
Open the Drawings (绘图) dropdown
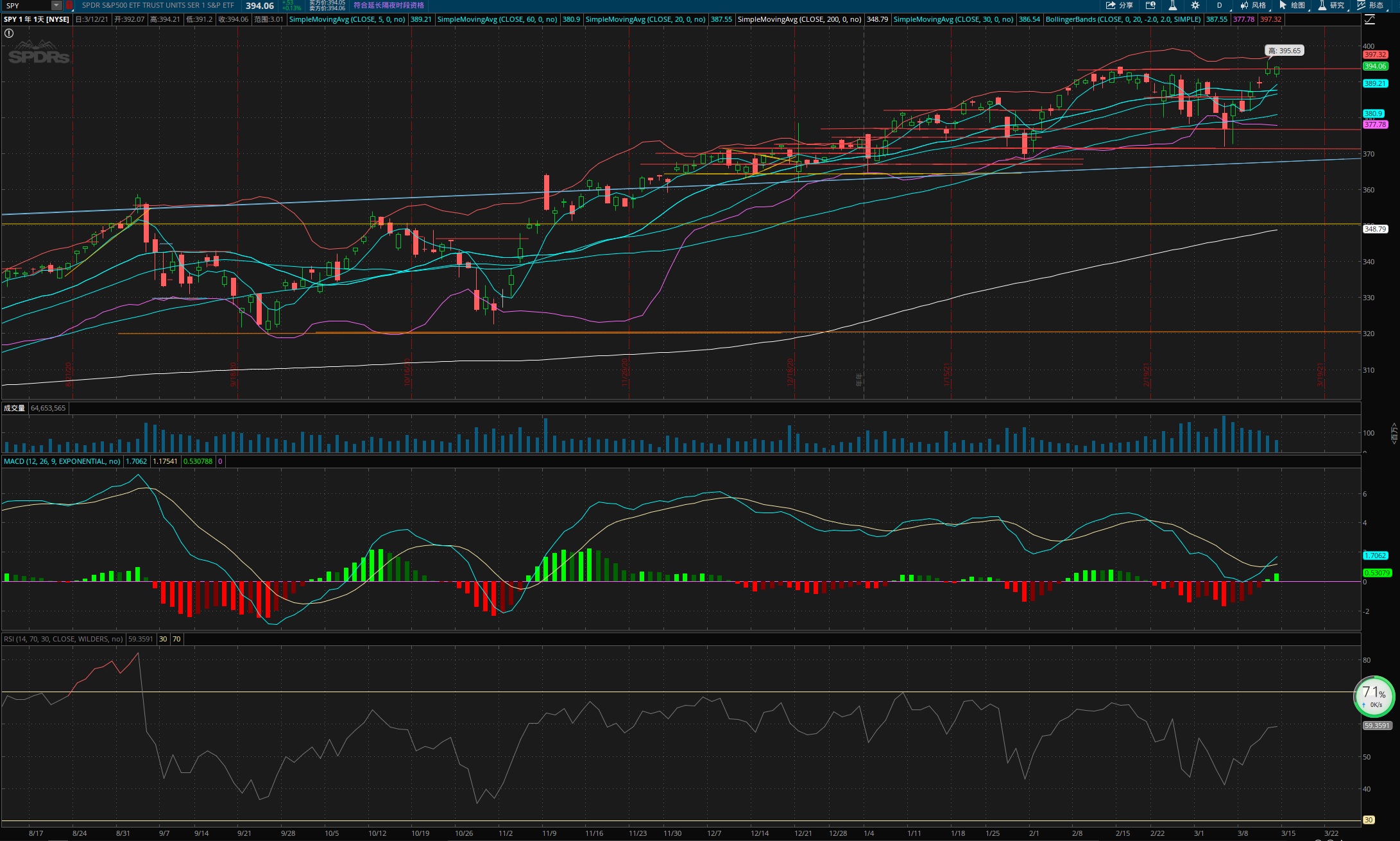(x=1292, y=5)
